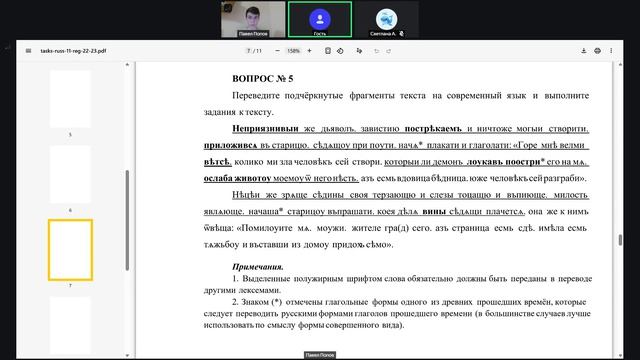Select the page 8 thumbnail below page 7
The image size is (640, 360).
click(x=70, y=326)
